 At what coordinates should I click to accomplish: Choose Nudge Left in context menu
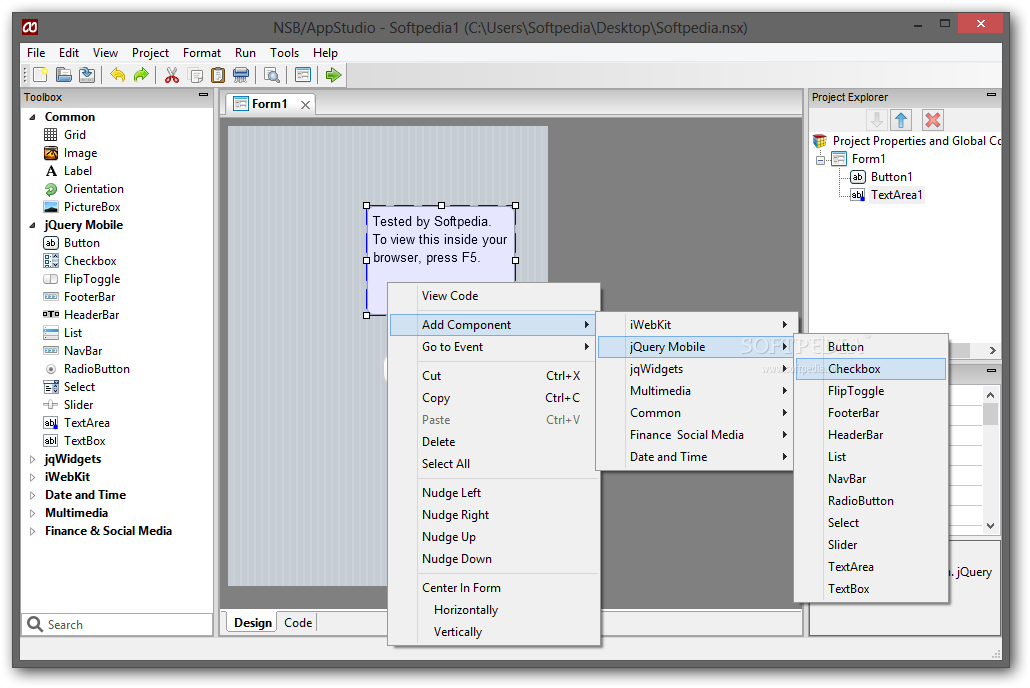click(x=494, y=493)
